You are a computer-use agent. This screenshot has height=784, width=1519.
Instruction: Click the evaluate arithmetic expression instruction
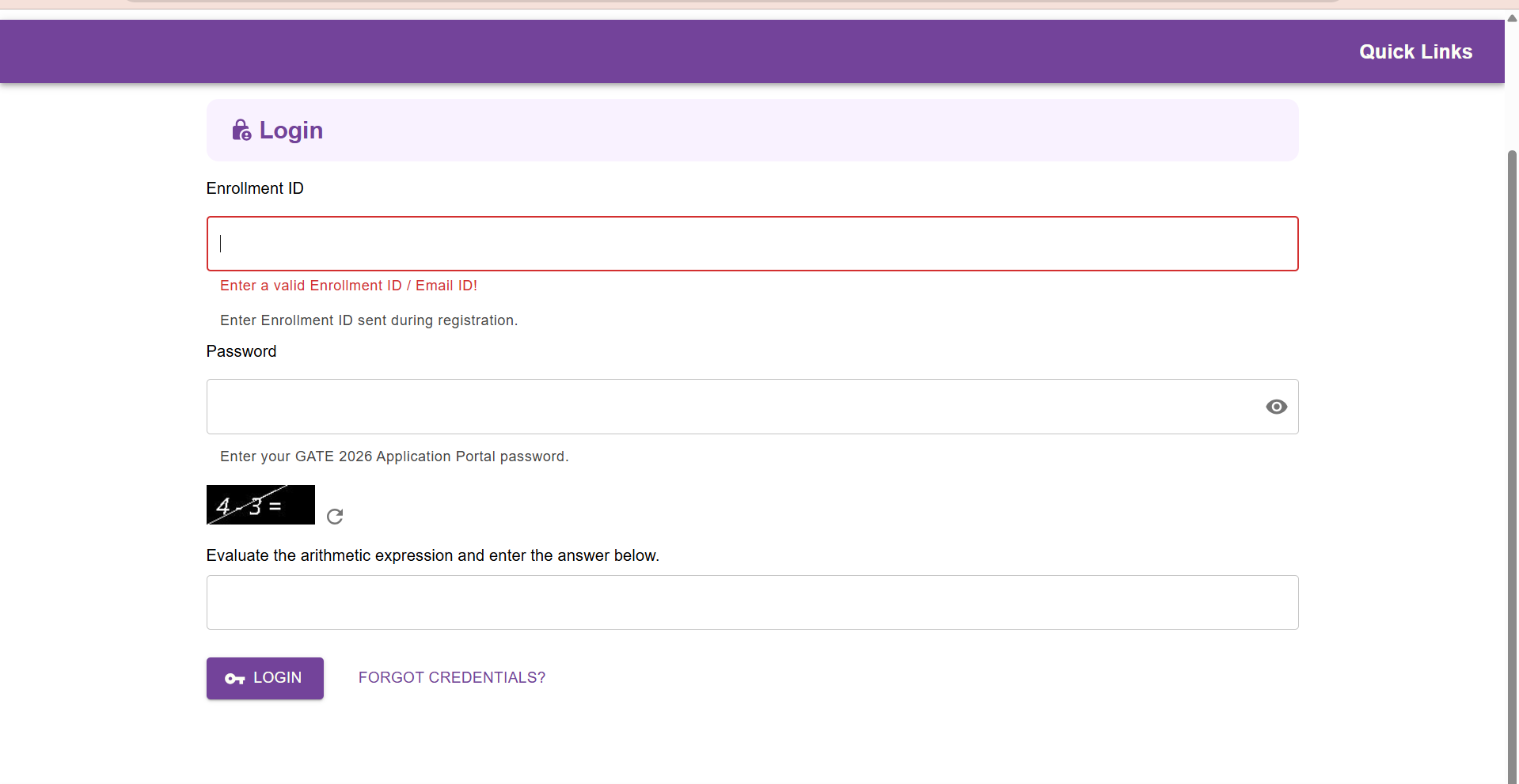(x=432, y=555)
